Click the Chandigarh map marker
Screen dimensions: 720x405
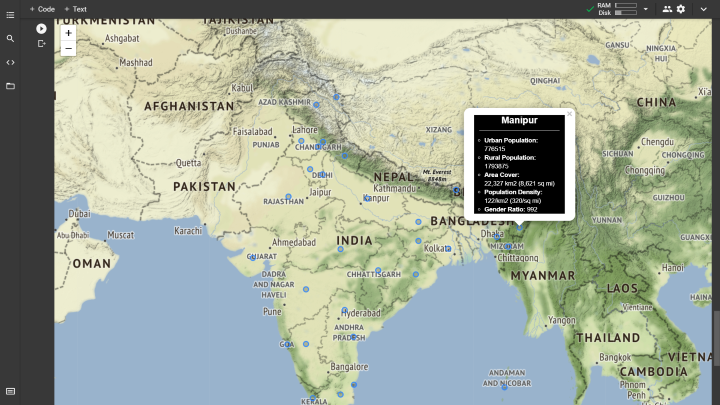pyautogui.click(x=318, y=146)
